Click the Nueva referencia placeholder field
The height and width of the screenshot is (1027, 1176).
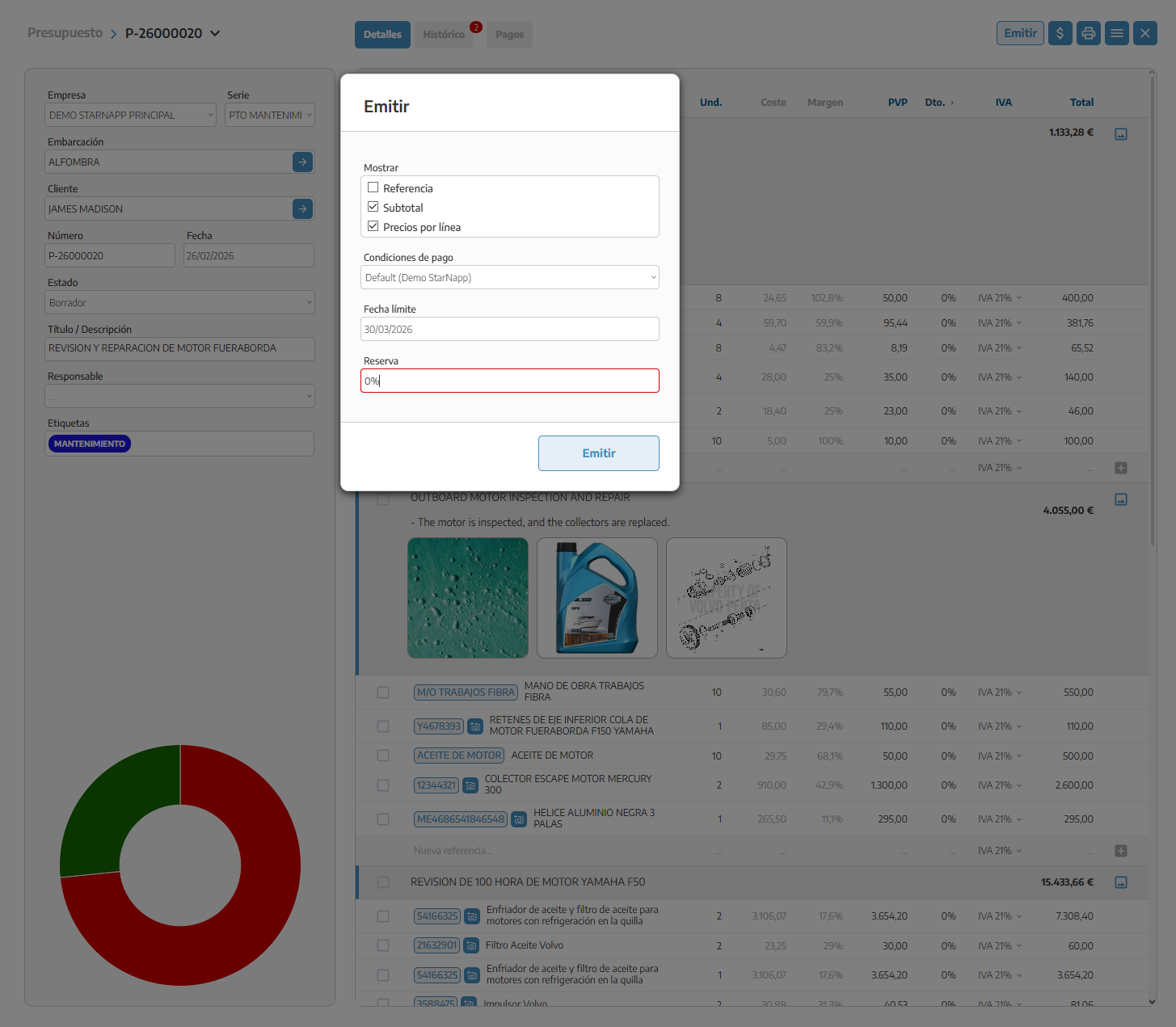453,851
